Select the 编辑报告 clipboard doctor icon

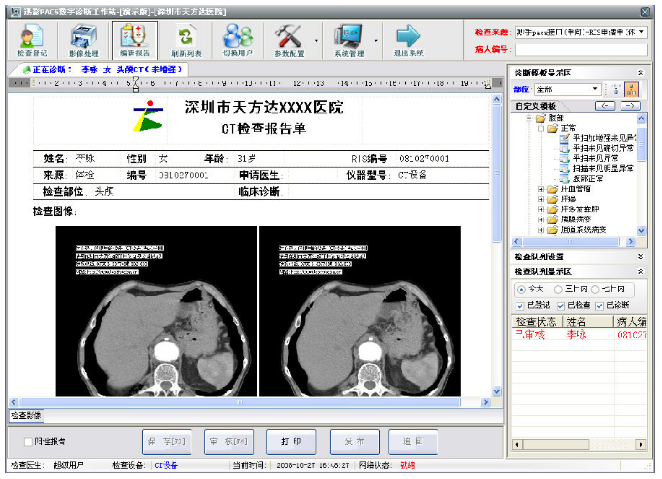point(135,40)
